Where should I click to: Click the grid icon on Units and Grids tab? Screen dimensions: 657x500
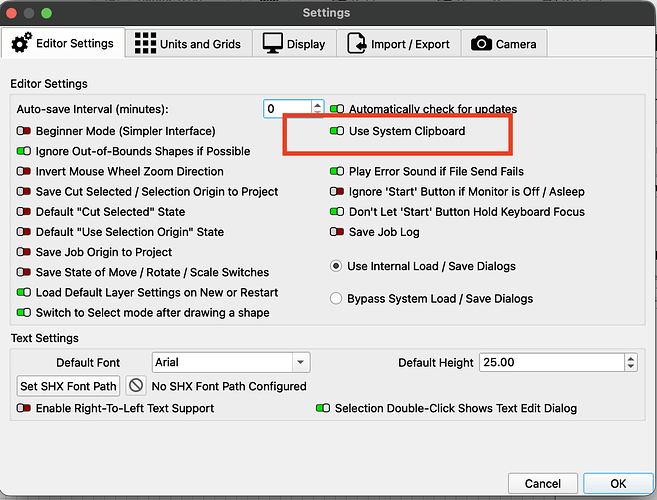[x=145, y=43]
